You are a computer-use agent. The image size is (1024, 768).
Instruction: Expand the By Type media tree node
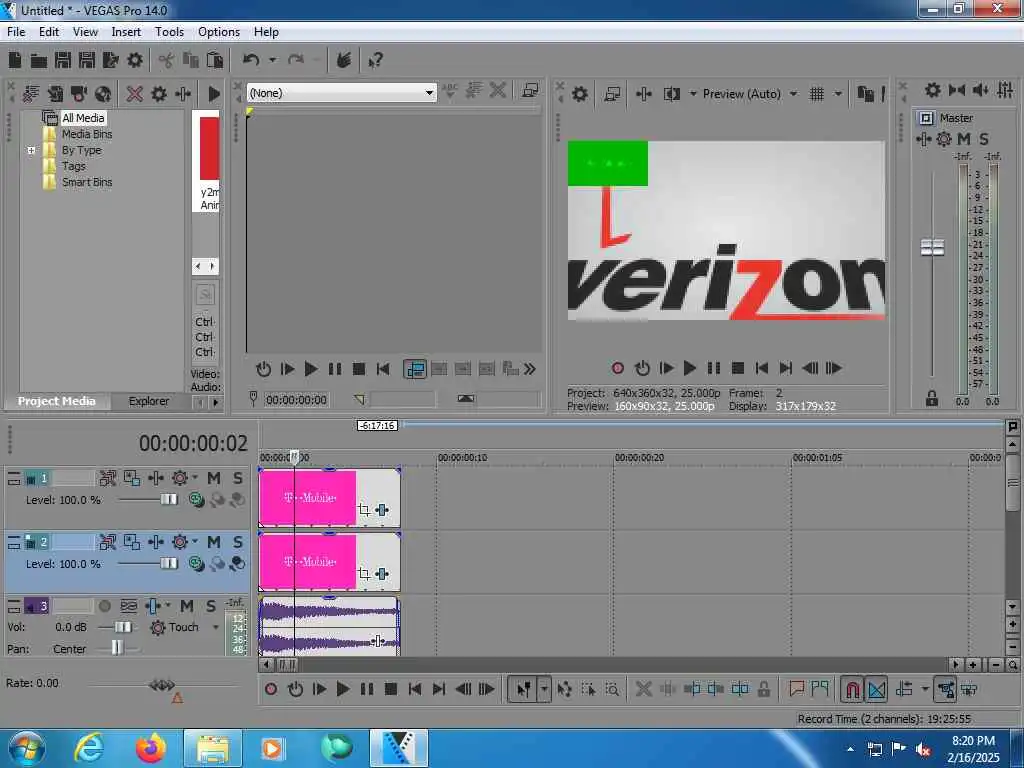click(x=31, y=150)
